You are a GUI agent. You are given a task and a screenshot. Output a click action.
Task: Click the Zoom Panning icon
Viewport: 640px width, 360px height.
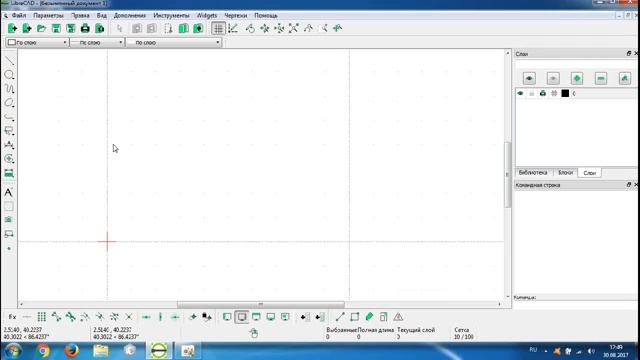point(338,28)
